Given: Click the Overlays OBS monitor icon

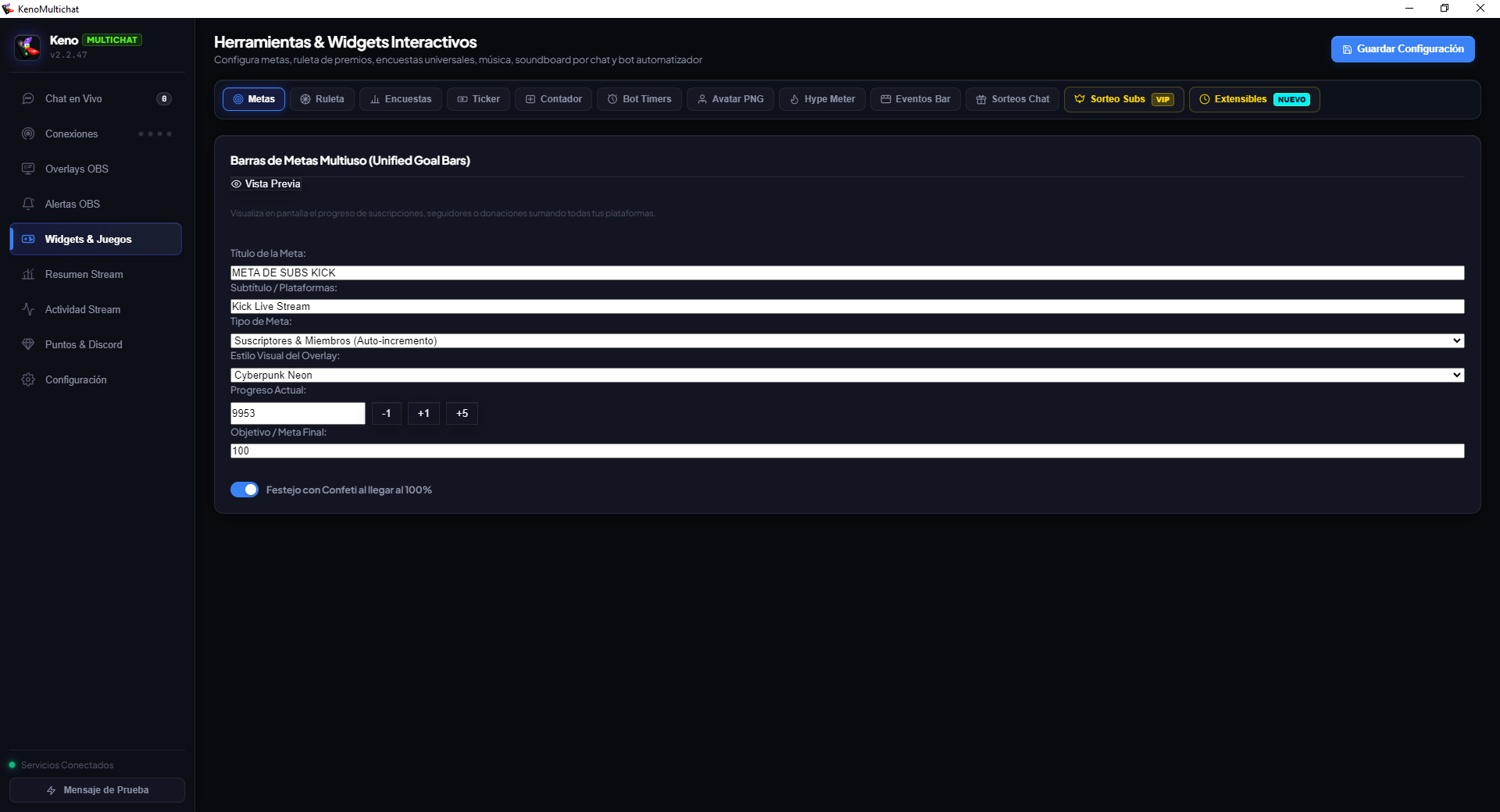Looking at the screenshot, I should coord(28,169).
